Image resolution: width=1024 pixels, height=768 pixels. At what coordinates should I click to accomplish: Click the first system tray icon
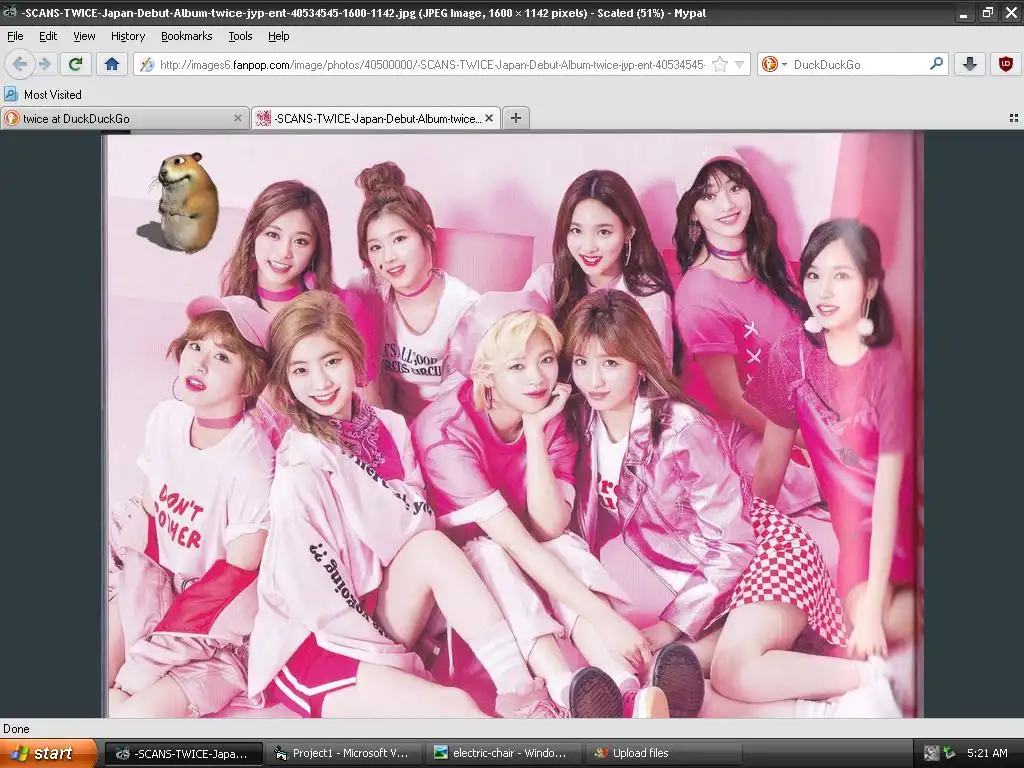click(x=932, y=754)
